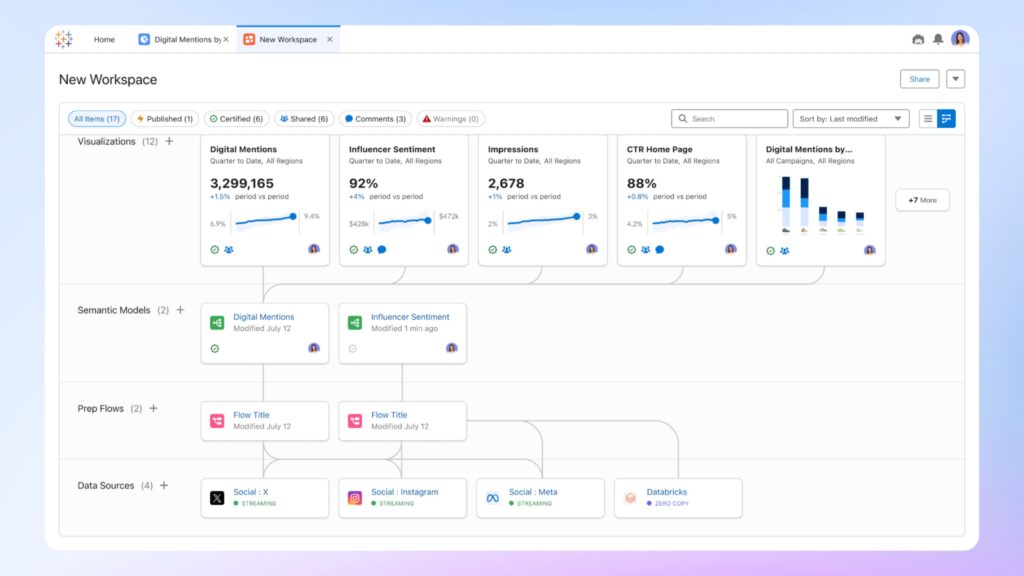Click the user profile avatar
Screen dimensions: 1024x576
coord(960,39)
